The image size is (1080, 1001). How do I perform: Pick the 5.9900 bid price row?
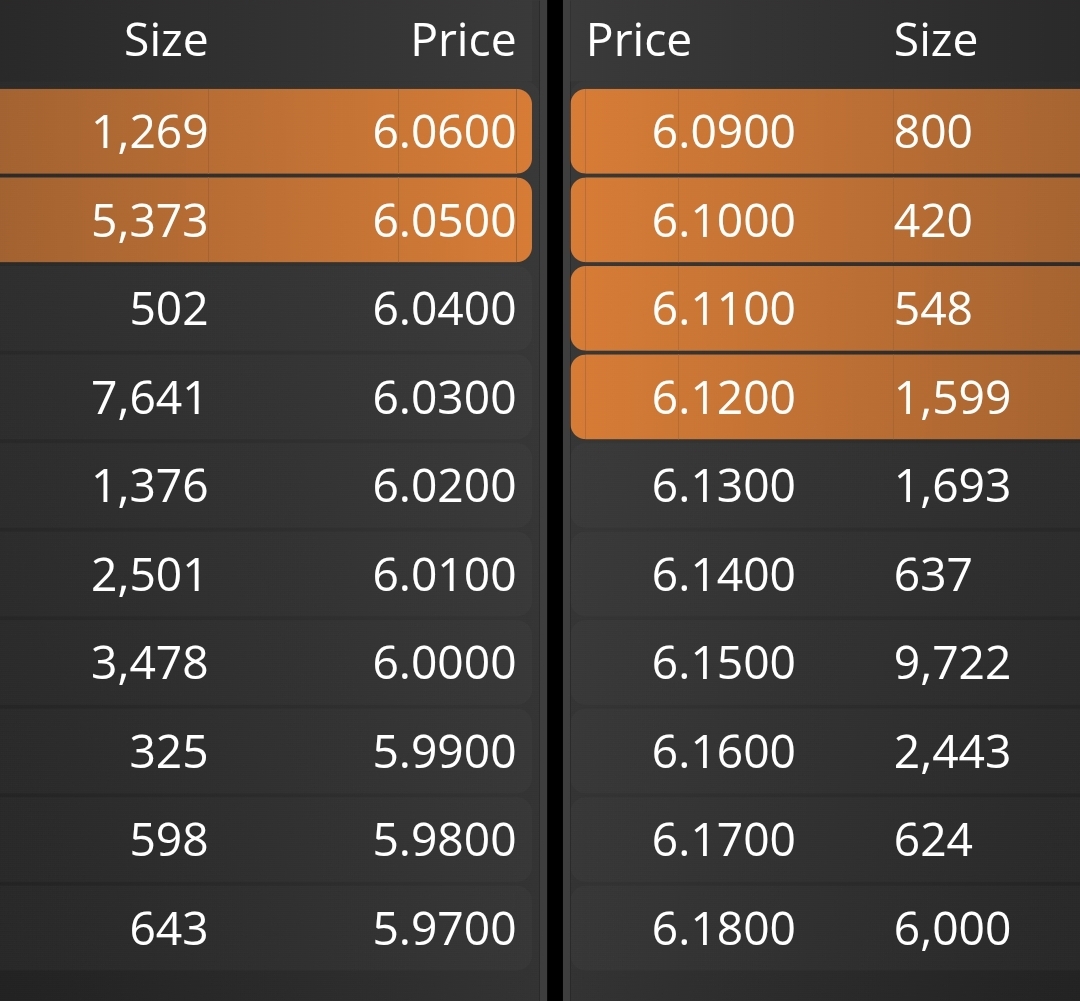[x=266, y=751]
